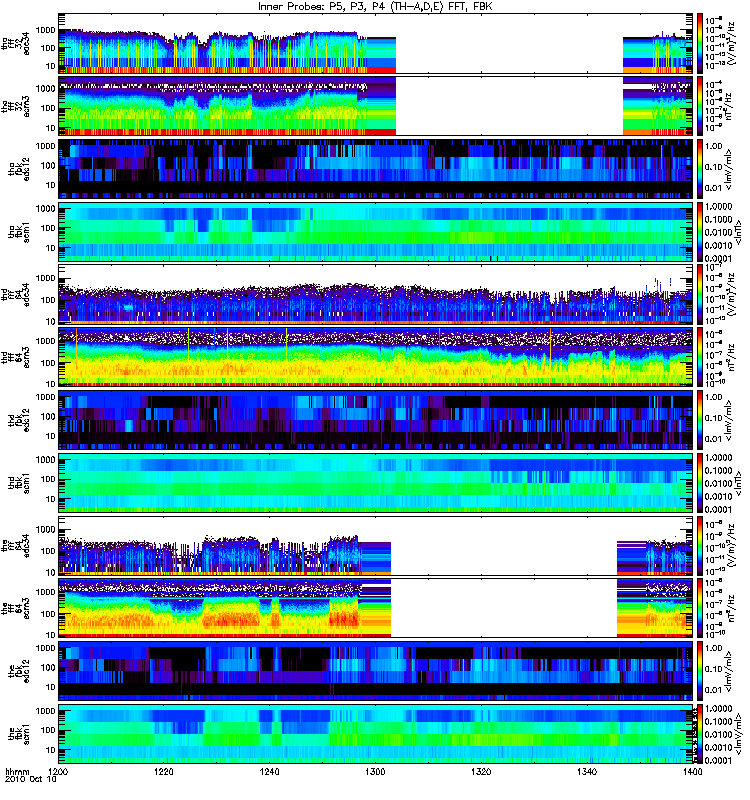Click the "tha fbk edc12" y-axis title
Image resolution: width=750 pixels, height=800 pixels.
pyautogui.click(x=19, y=169)
